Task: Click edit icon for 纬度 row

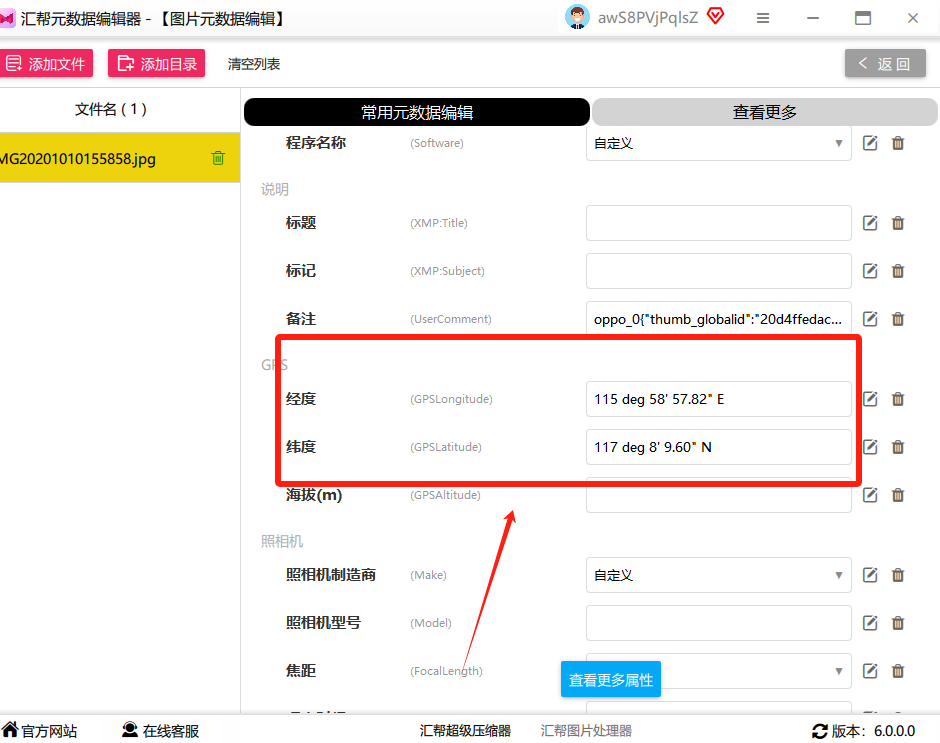Action: (870, 447)
